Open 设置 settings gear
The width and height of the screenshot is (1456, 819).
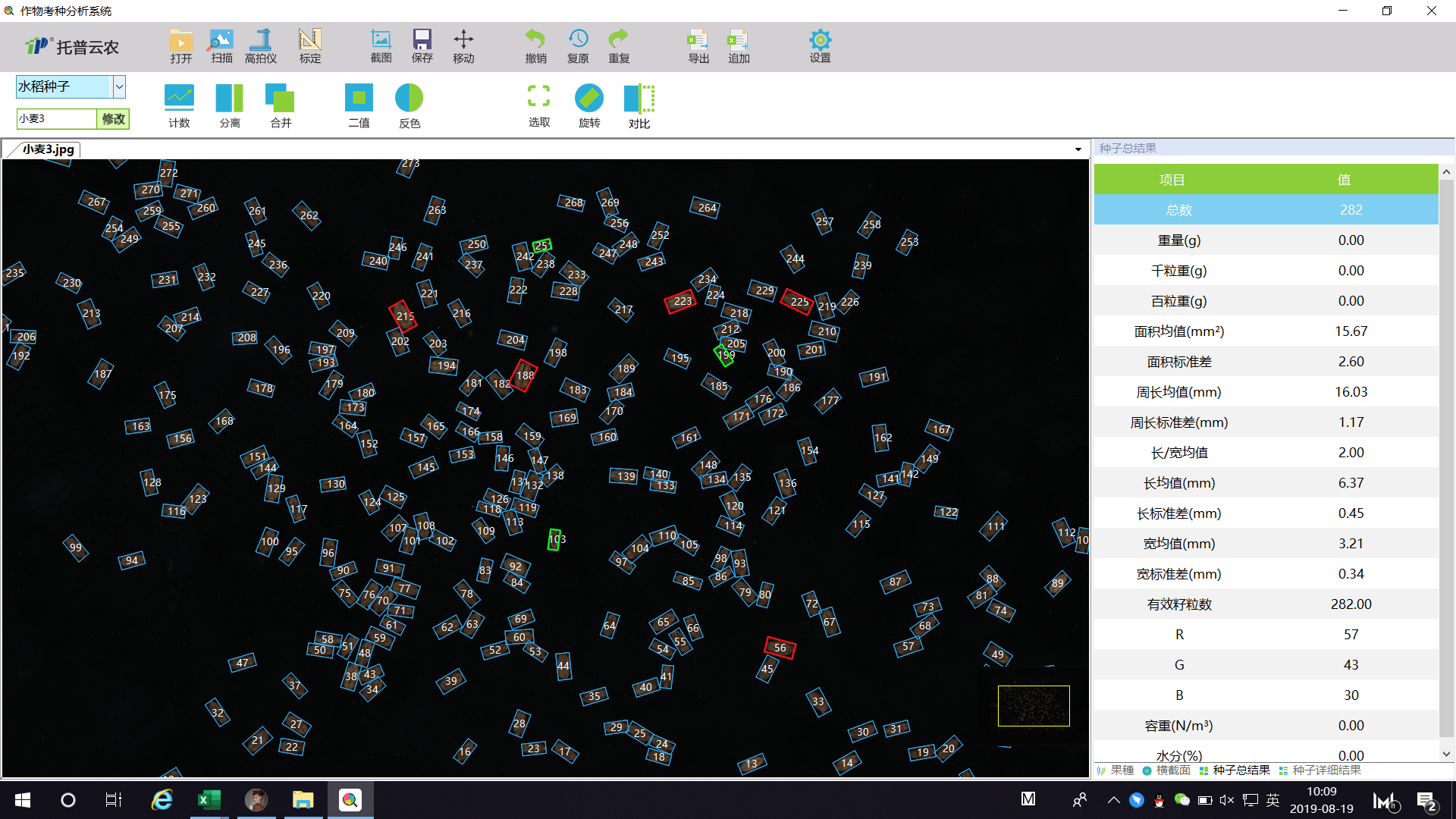pos(820,46)
